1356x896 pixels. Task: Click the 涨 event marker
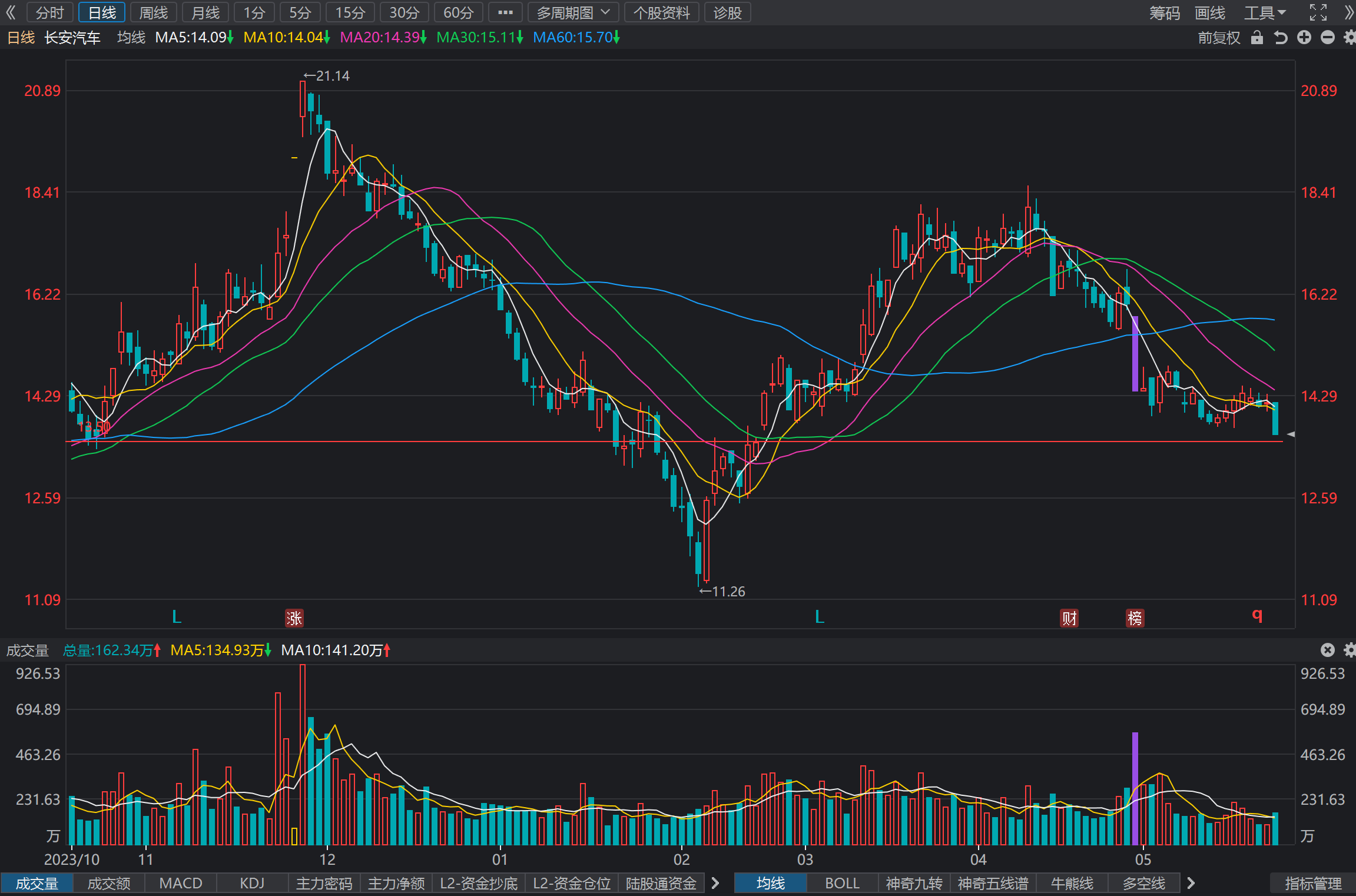click(294, 618)
